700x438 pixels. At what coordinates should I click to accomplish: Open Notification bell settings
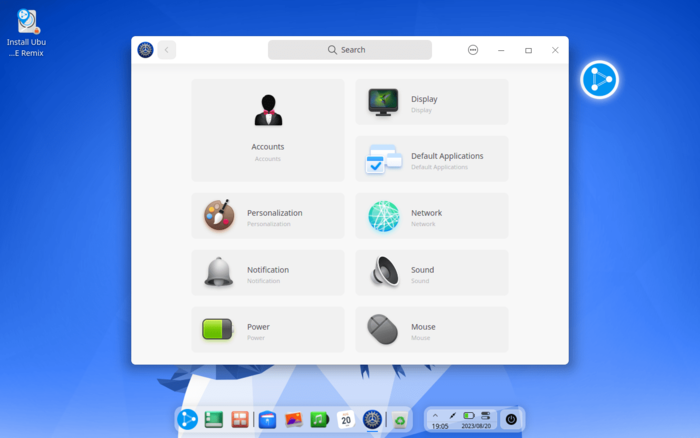(268, 272)
